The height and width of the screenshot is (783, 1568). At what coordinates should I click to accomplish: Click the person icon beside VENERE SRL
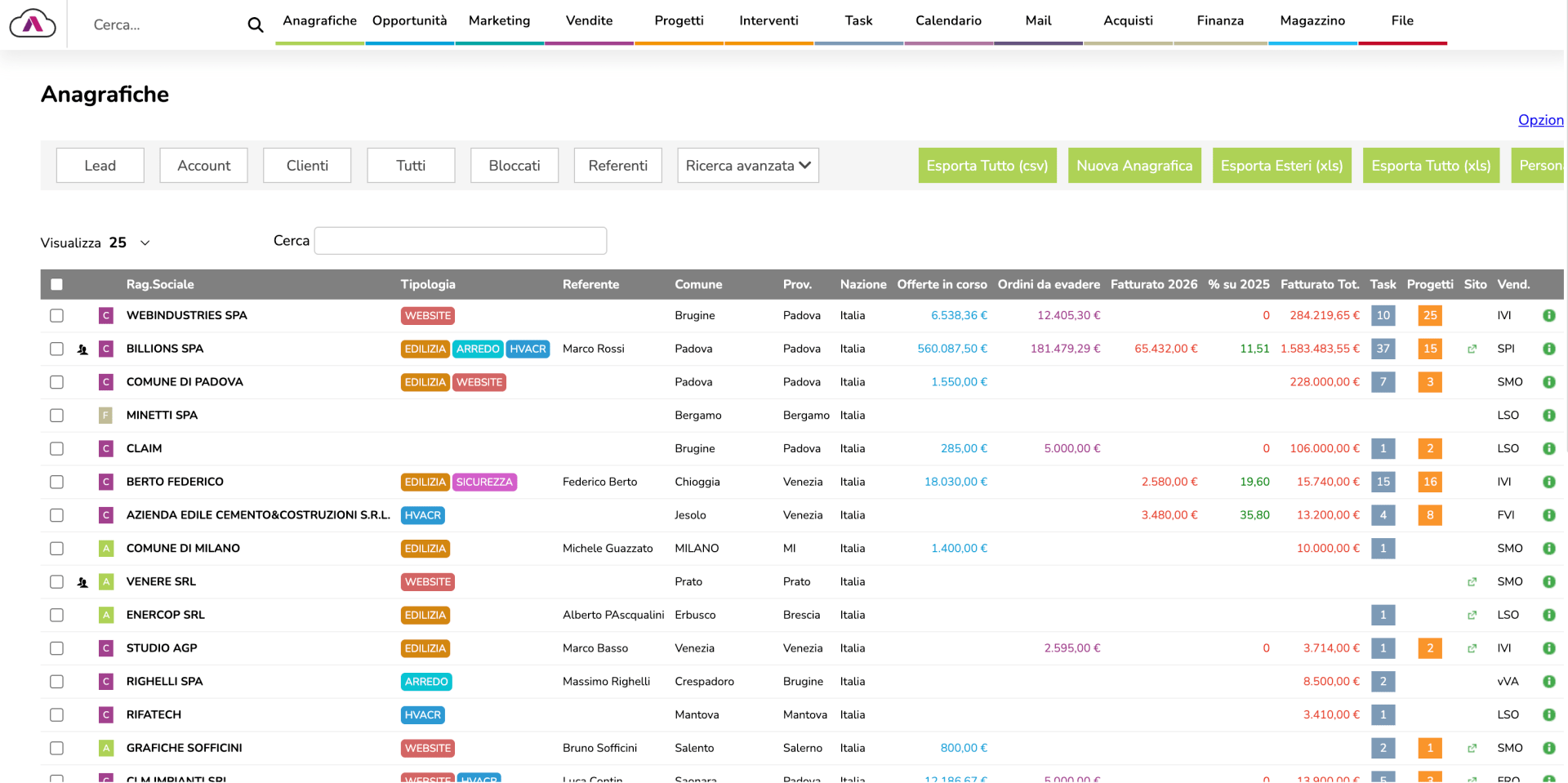[82, 582]
